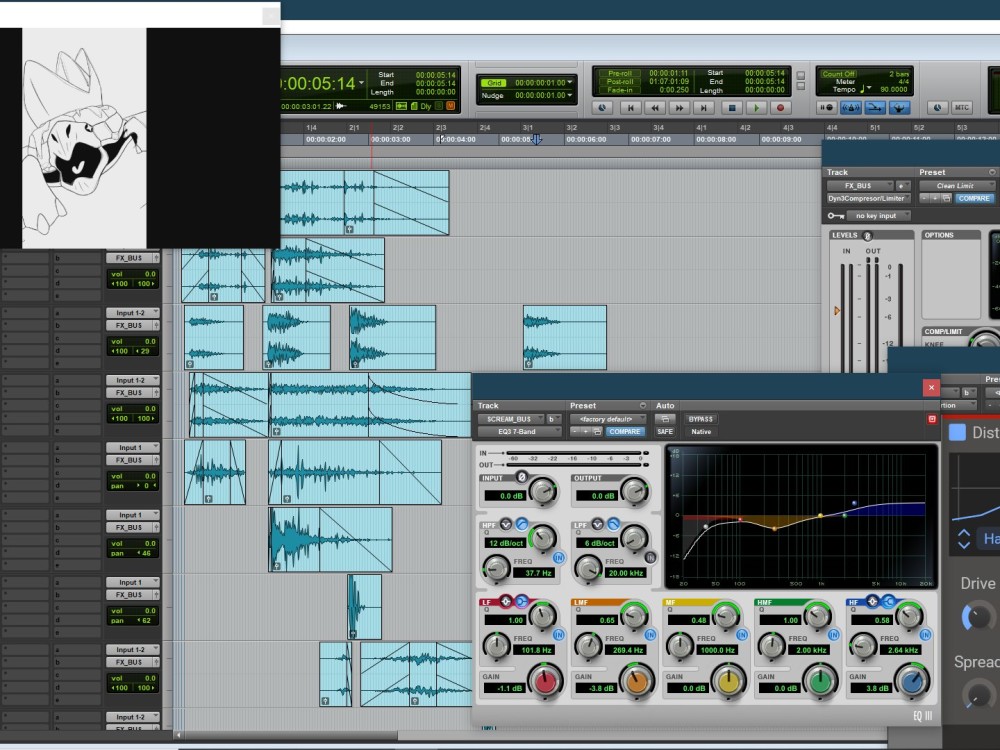1000x750 pixels.
Task: Toggle LPF band IN button
Action: [x=650, y=558]
